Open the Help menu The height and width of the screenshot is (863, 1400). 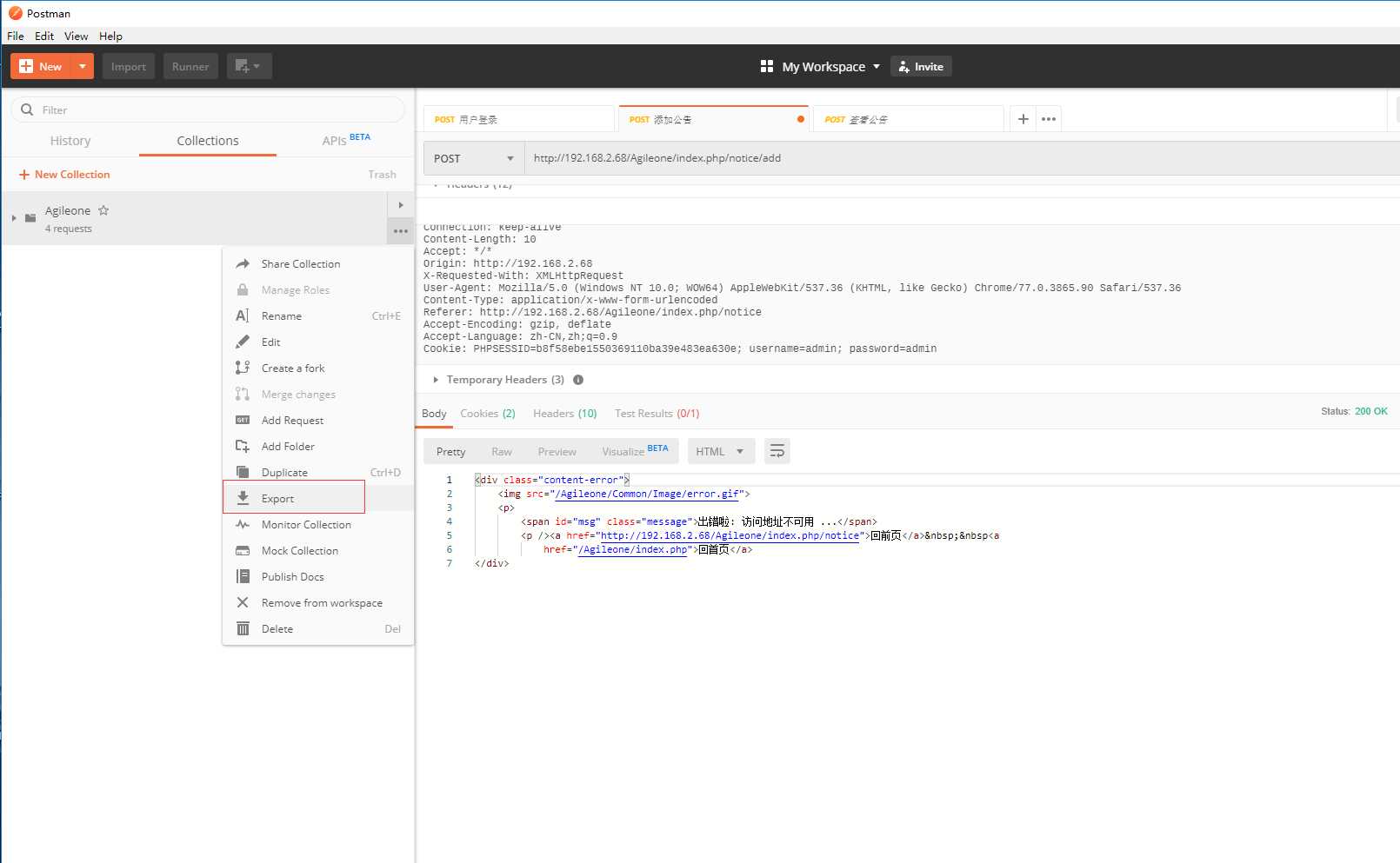click(x=110, y=36)
